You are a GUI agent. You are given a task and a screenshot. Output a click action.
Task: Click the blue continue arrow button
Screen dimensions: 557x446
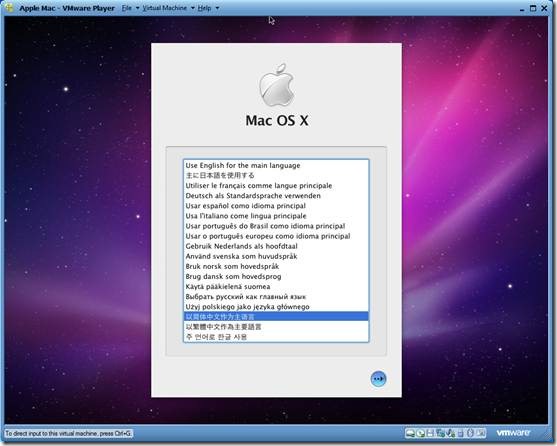pos(378,379)
